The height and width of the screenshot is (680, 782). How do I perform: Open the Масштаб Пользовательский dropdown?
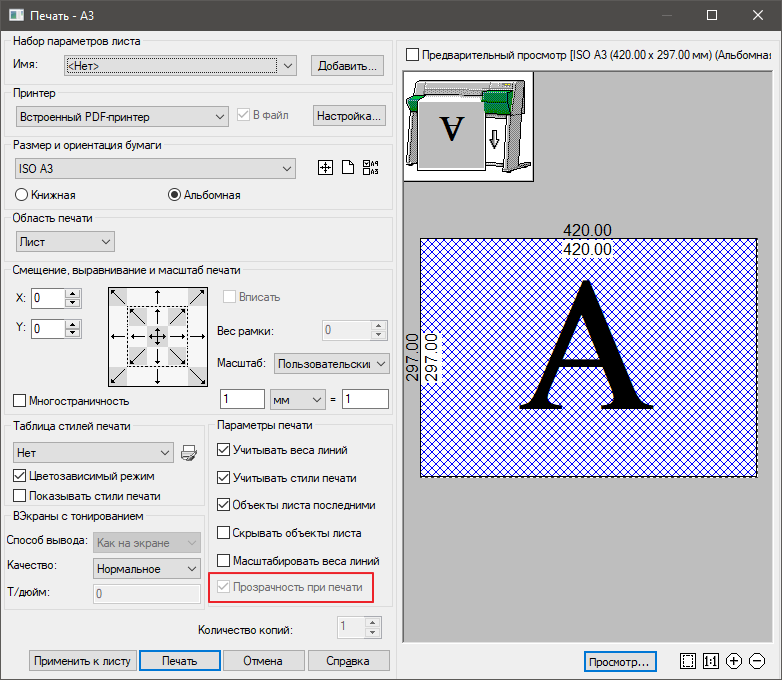coord(330,364)
